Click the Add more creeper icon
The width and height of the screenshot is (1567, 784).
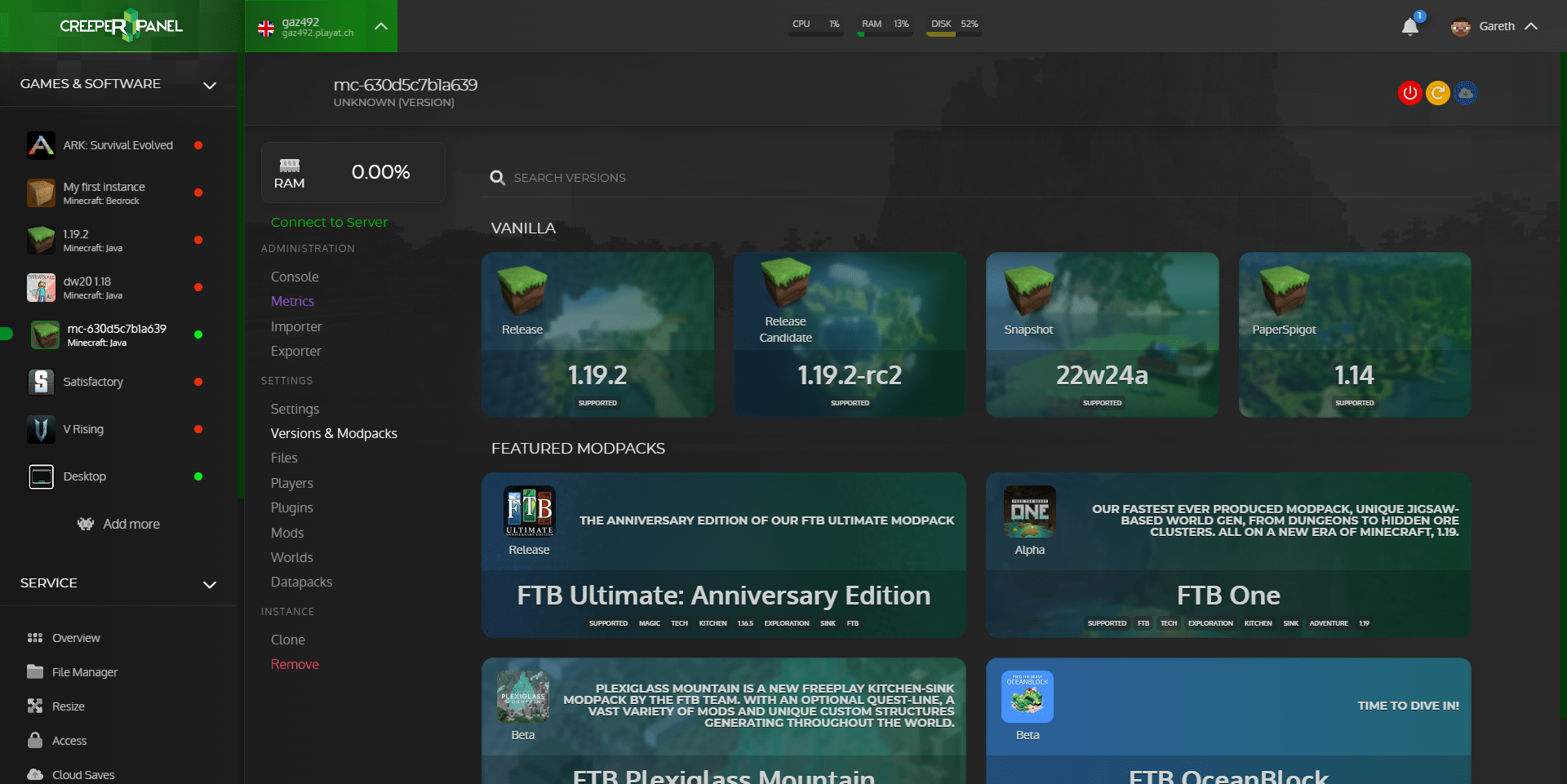coord(86,524)
